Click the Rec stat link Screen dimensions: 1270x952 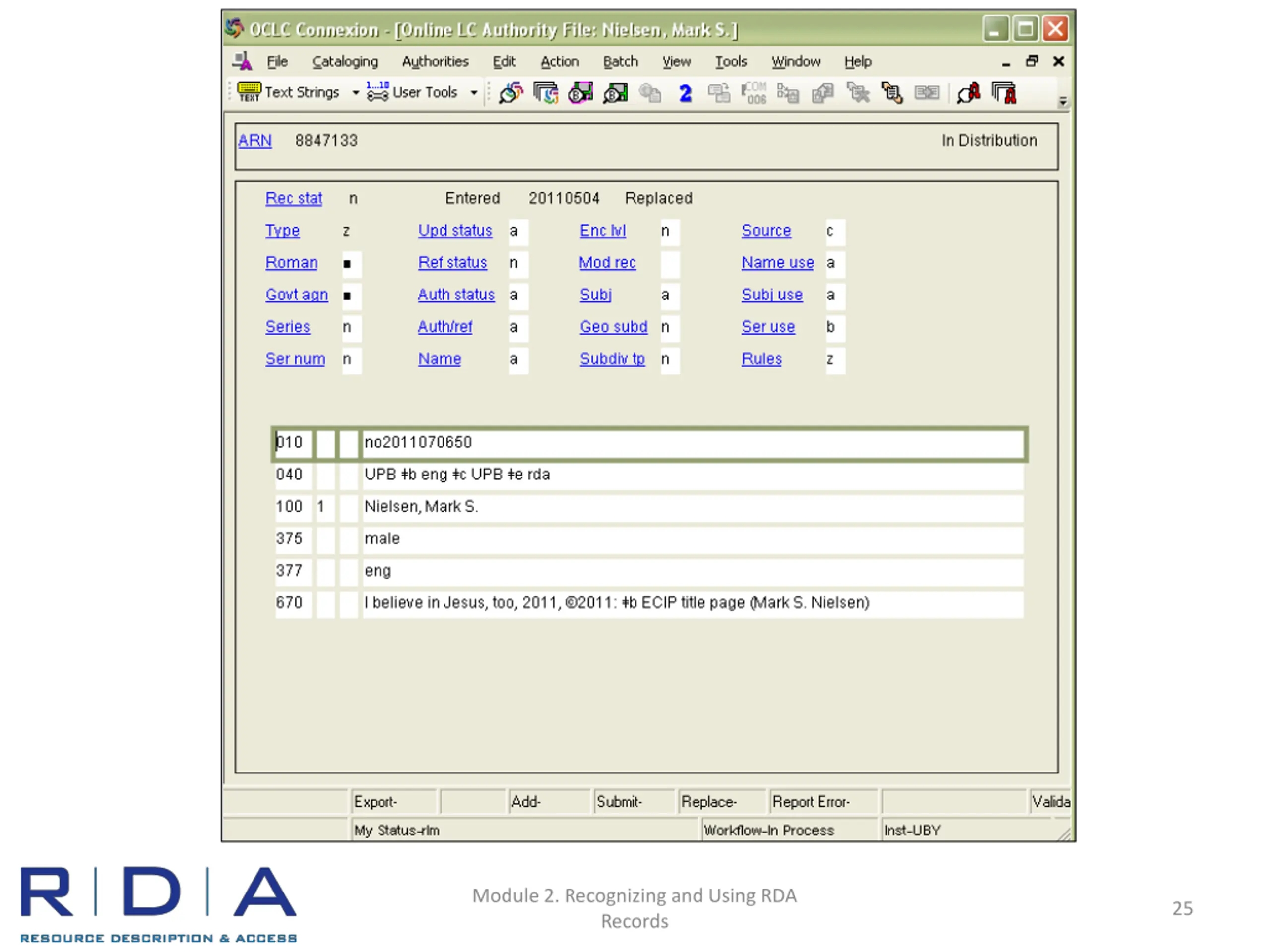point(293,198)
